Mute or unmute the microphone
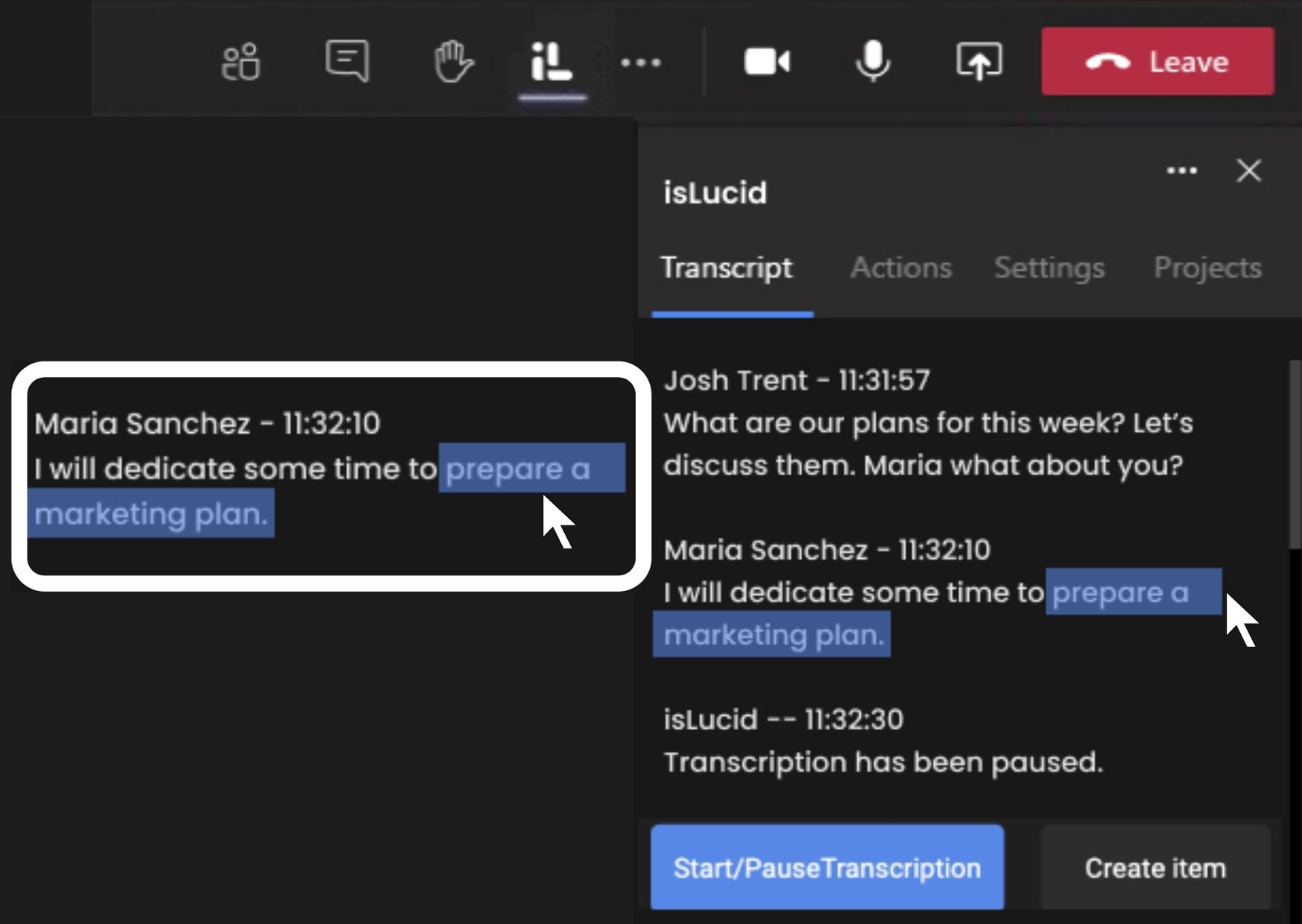This screenshot has width=1302, height=924. (873, 61)
